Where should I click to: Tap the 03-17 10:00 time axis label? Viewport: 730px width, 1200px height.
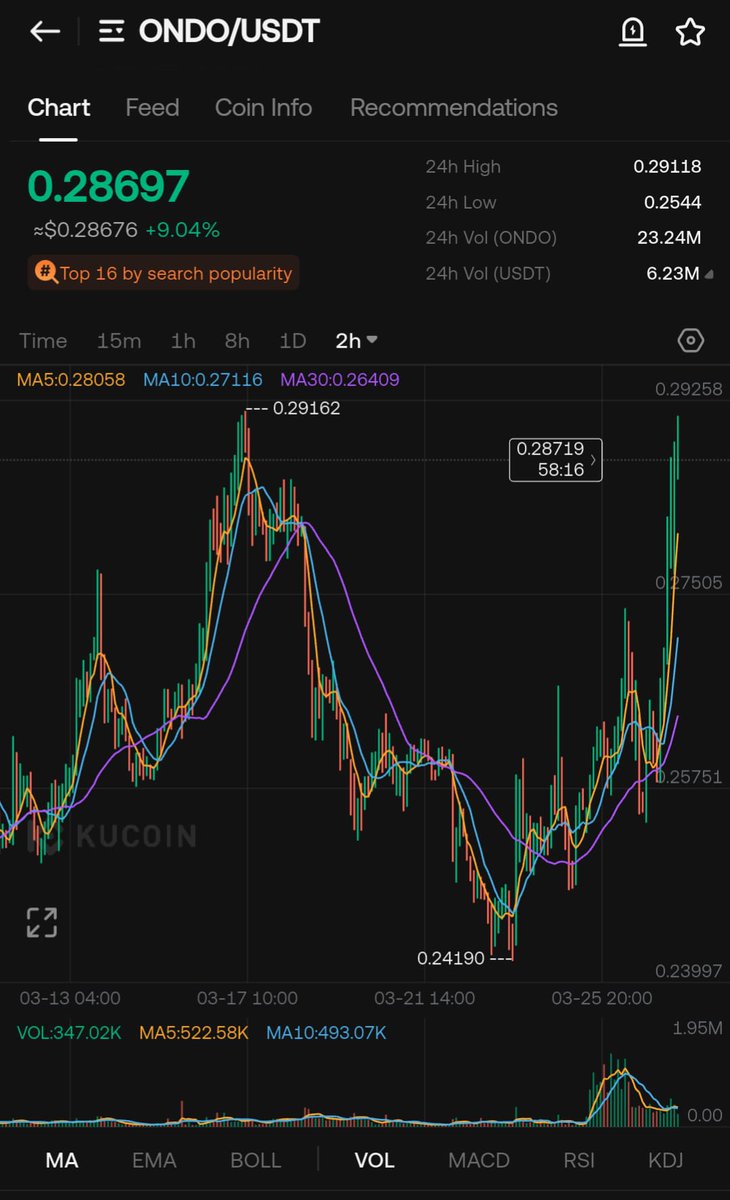click(247, 998)
